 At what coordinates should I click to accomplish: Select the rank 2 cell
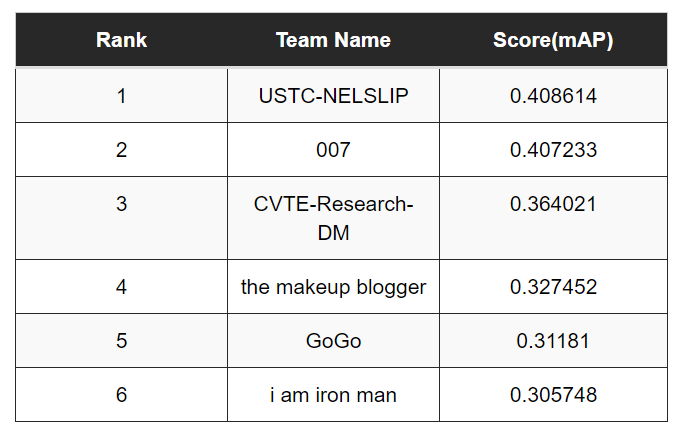point(121,150)
